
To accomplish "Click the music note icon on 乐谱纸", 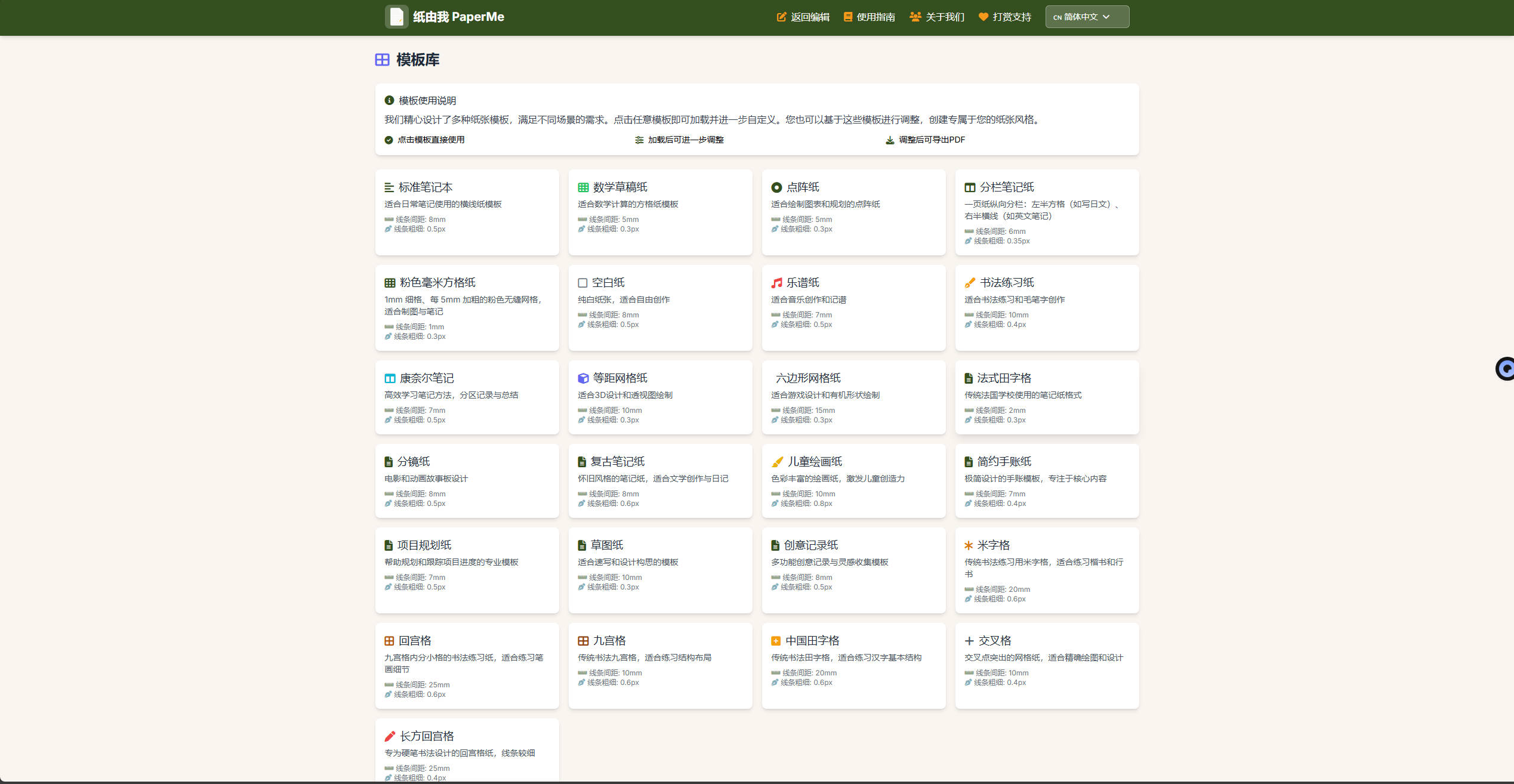I will [776, 283].
